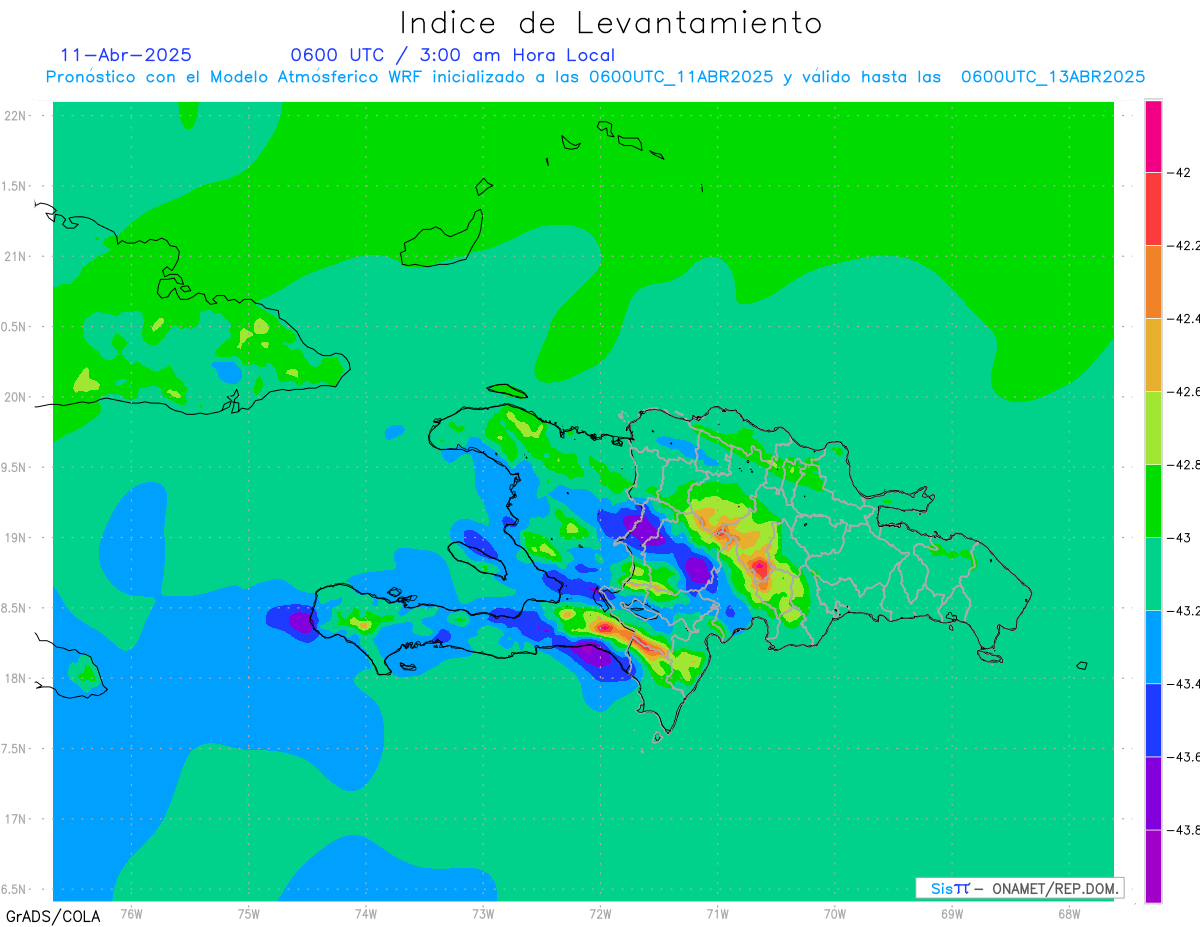Viewport: 1200px width, 927px height.
Task: Click the Great Inagua island outline near 21N
Action: pos(441,239)
